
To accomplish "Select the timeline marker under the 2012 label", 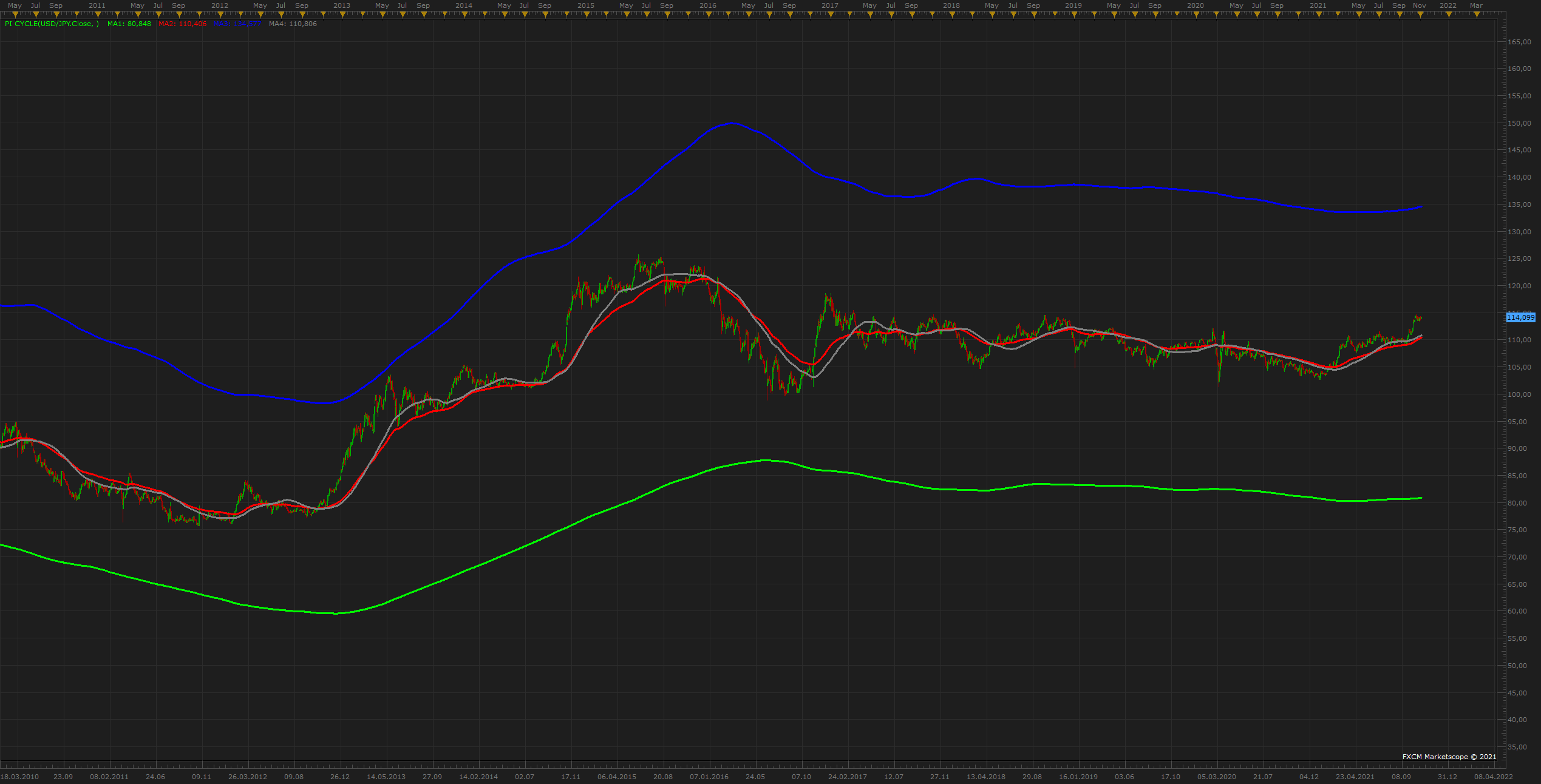I will (220, 15).
